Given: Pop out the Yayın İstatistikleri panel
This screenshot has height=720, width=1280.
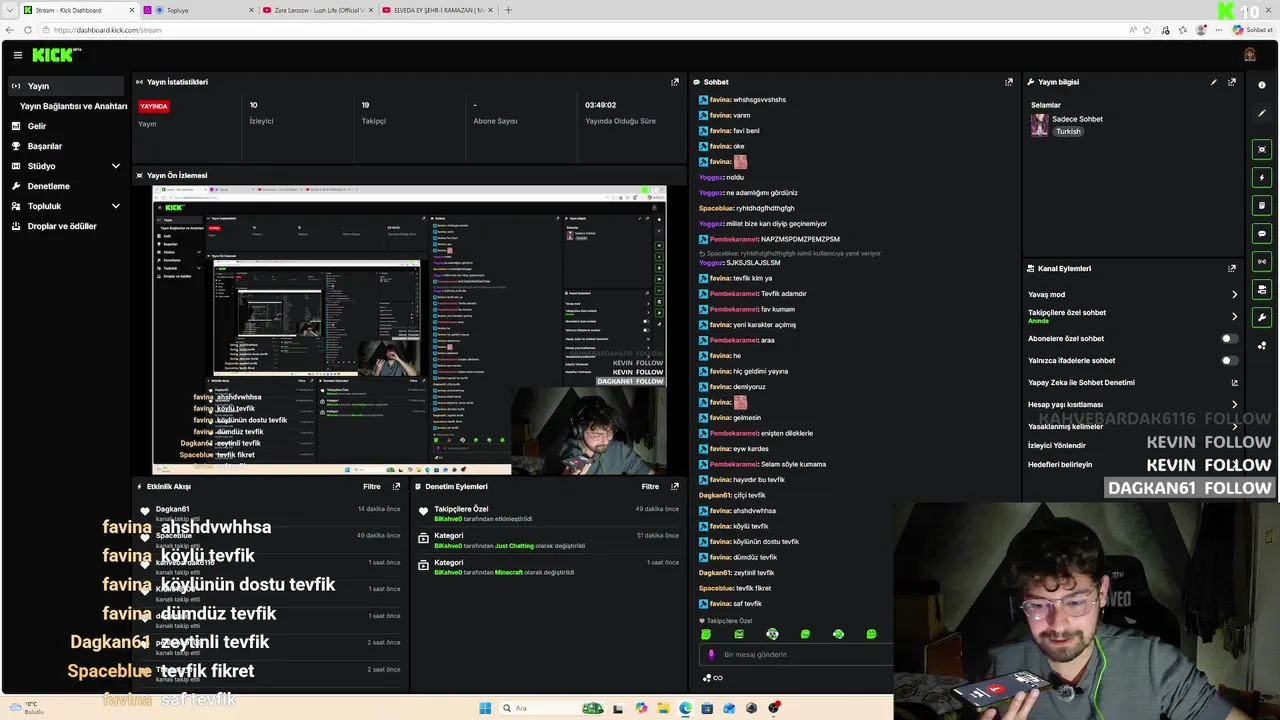Looking at the screenshot, I should [x=675, y=82].
